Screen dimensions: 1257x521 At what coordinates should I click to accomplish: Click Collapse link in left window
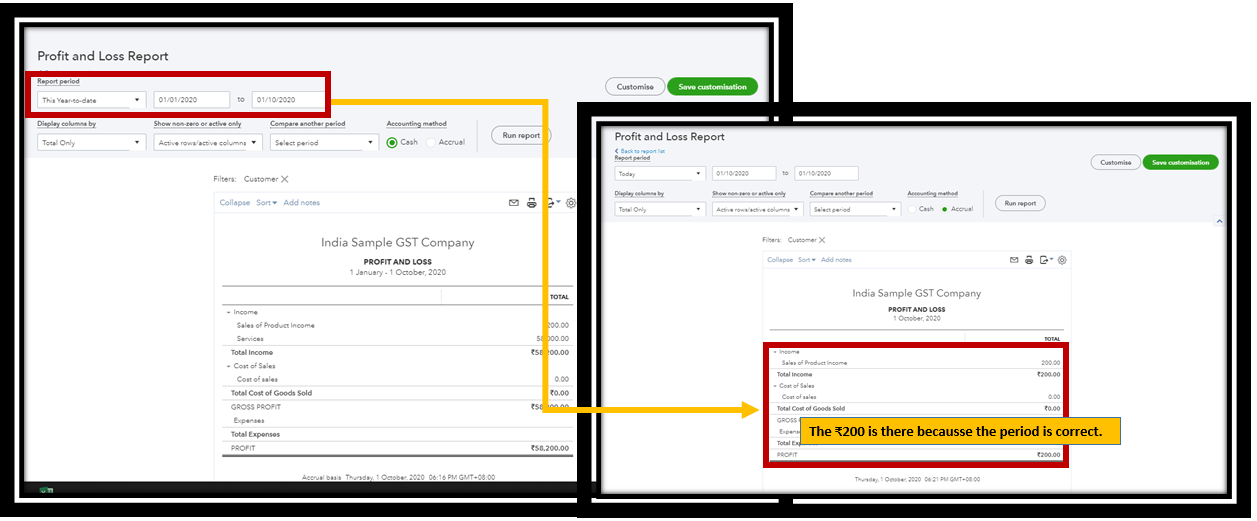235,203
